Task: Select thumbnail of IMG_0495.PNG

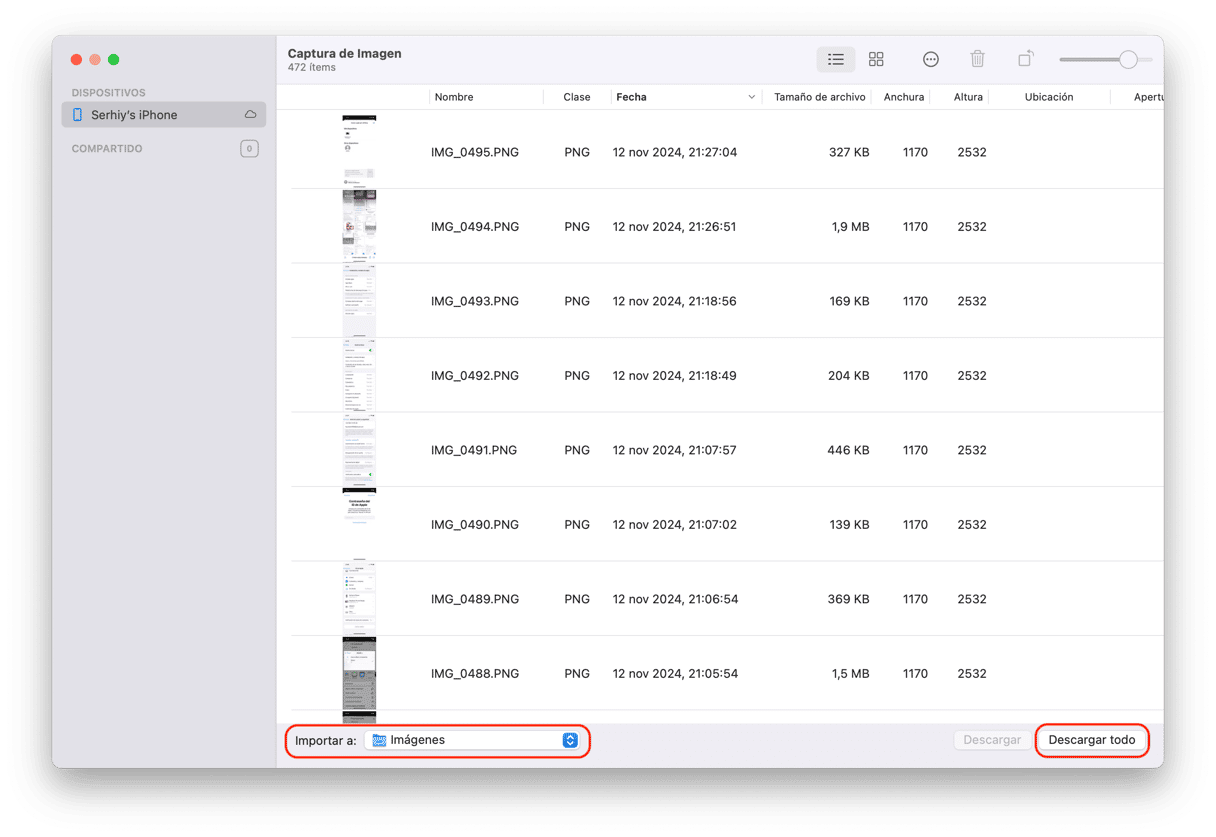Action: 359,151
